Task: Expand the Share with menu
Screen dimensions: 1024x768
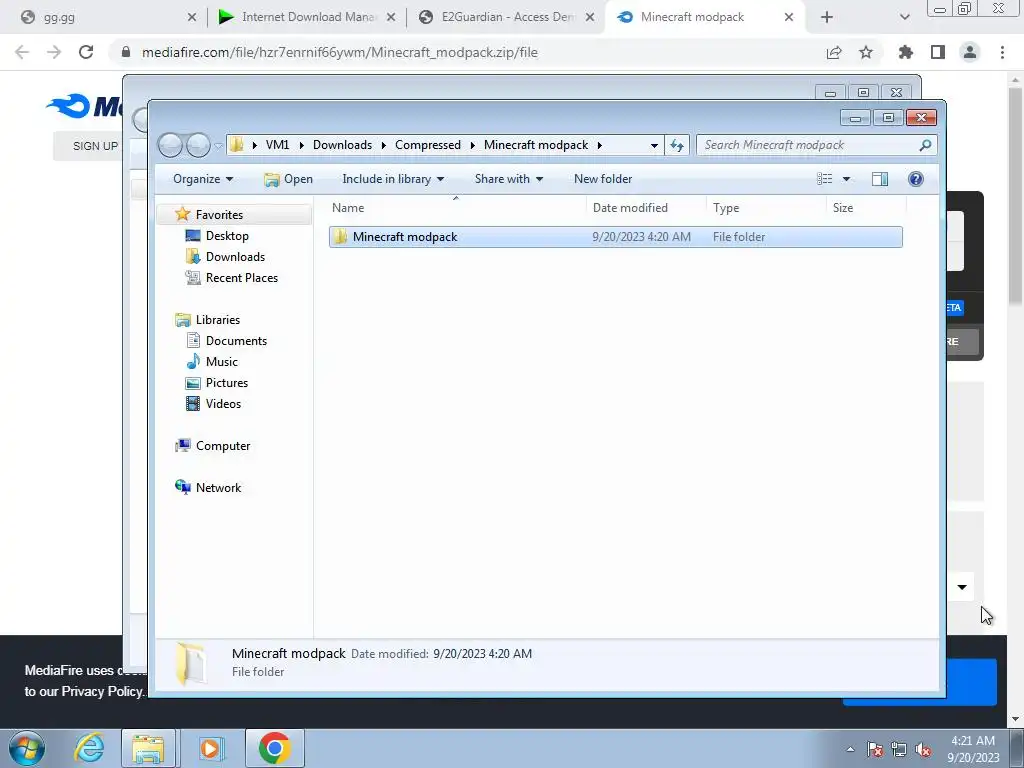Action: click(x=509, y=179)
